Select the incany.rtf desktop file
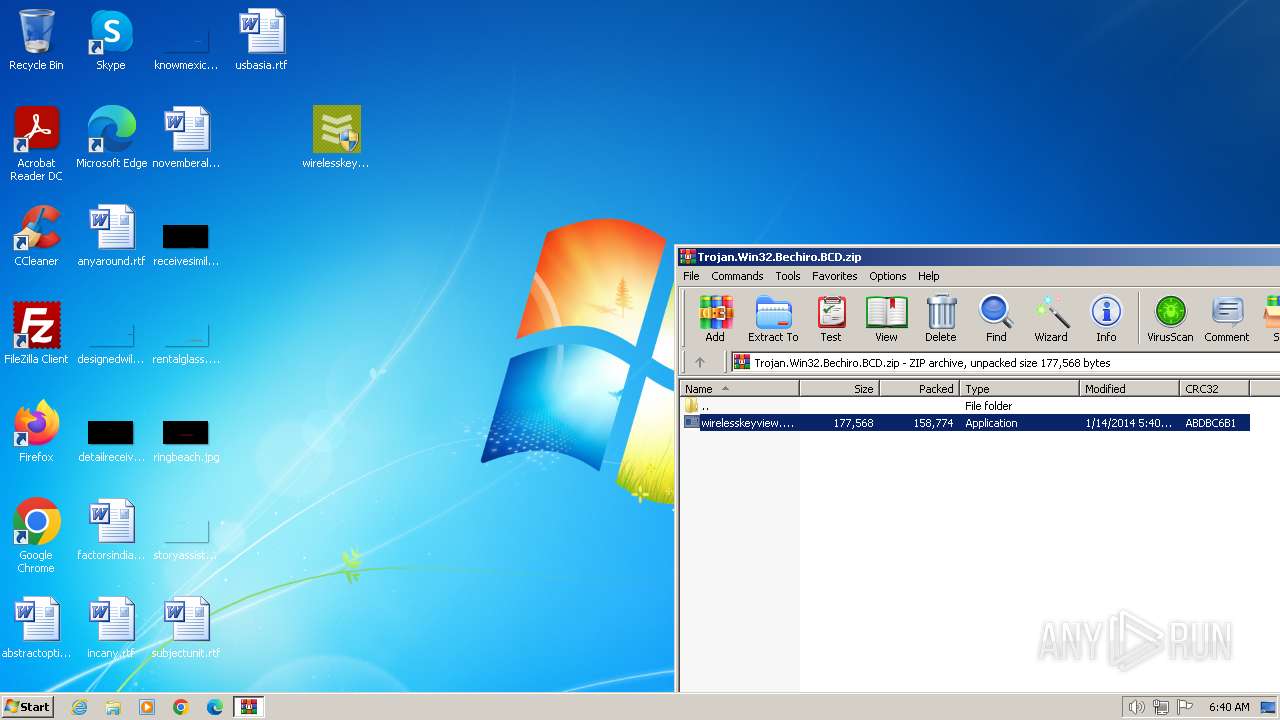The height and width of the screenshot is (720, 1280). point(111,628)
